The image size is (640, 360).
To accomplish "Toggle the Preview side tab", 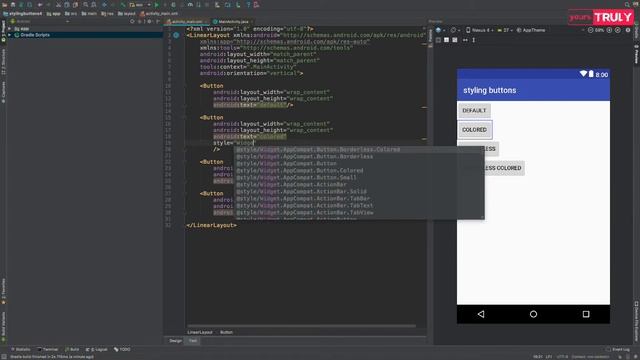I will (636, 55).
